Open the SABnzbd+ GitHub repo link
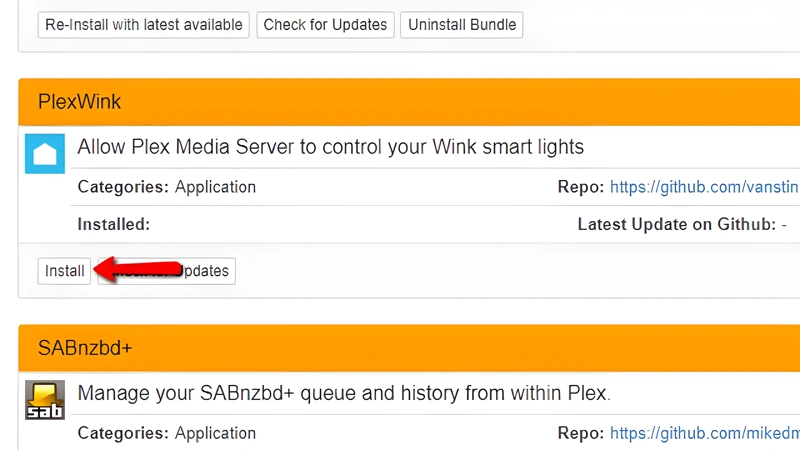 (x=705, y=433)
